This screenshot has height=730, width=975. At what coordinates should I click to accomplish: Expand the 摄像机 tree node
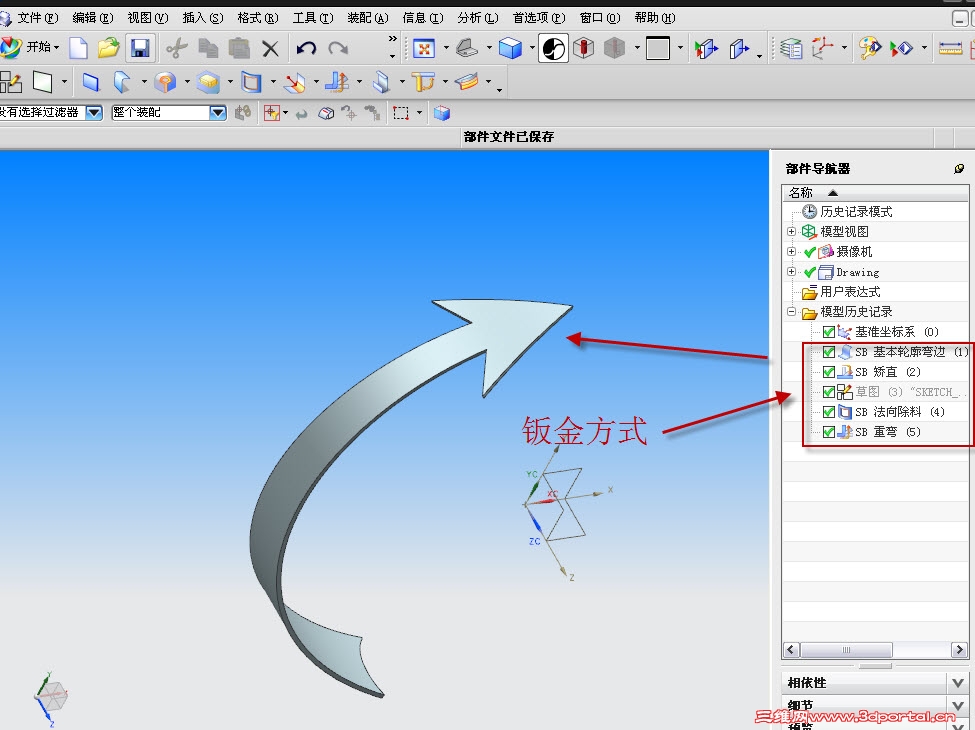[791, 252]
